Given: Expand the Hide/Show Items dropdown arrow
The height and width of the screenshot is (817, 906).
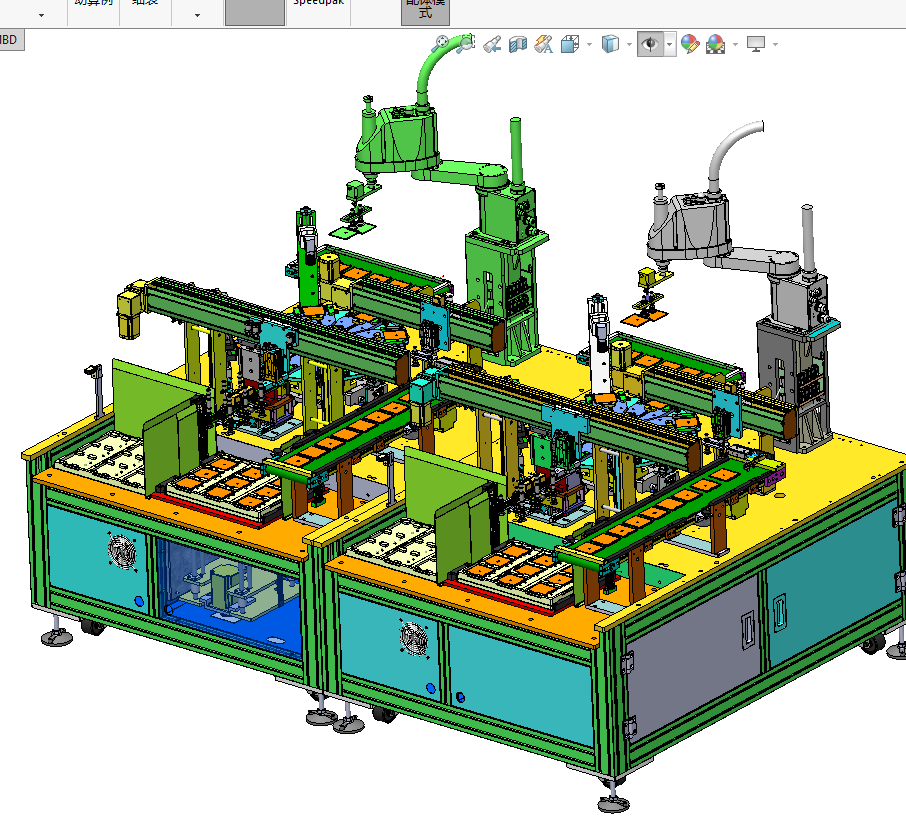Looking at the screenshot, I should [x=670, y=44].
